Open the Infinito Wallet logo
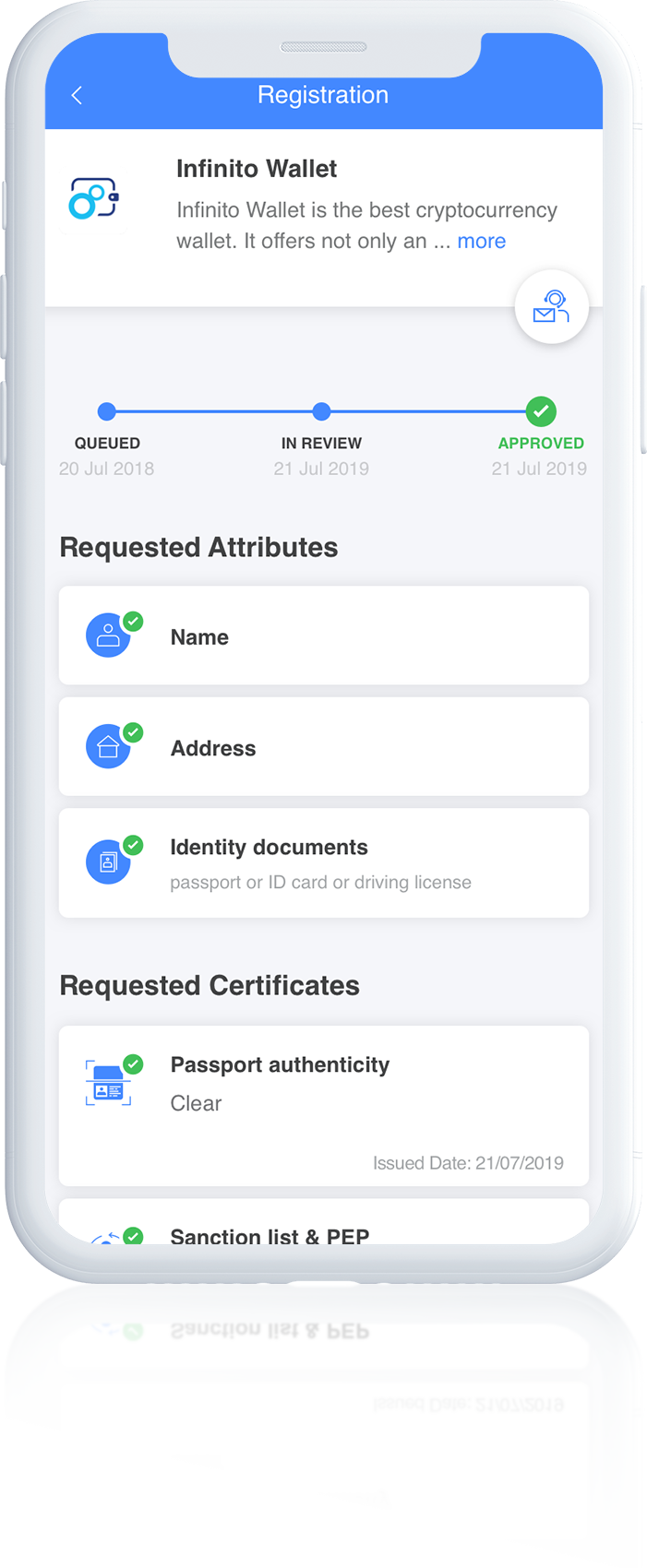Screen dimensions: 647x1568 (94, 198)
